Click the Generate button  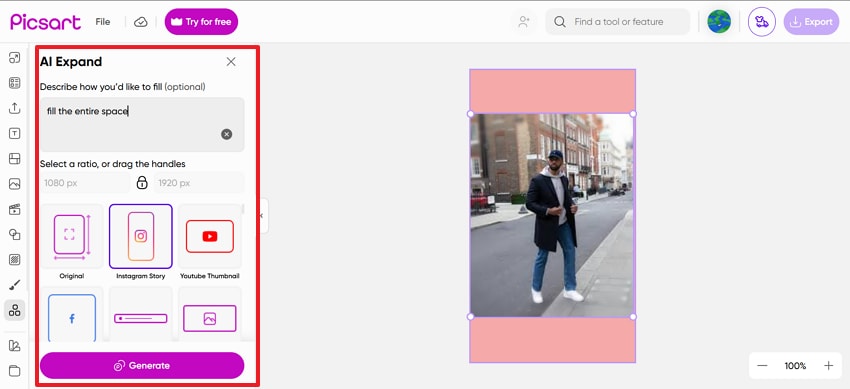point(142,366)
